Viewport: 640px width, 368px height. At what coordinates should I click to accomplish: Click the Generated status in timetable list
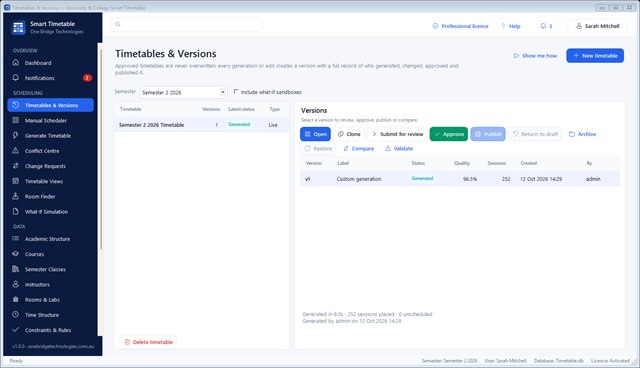tap(239, 124)
